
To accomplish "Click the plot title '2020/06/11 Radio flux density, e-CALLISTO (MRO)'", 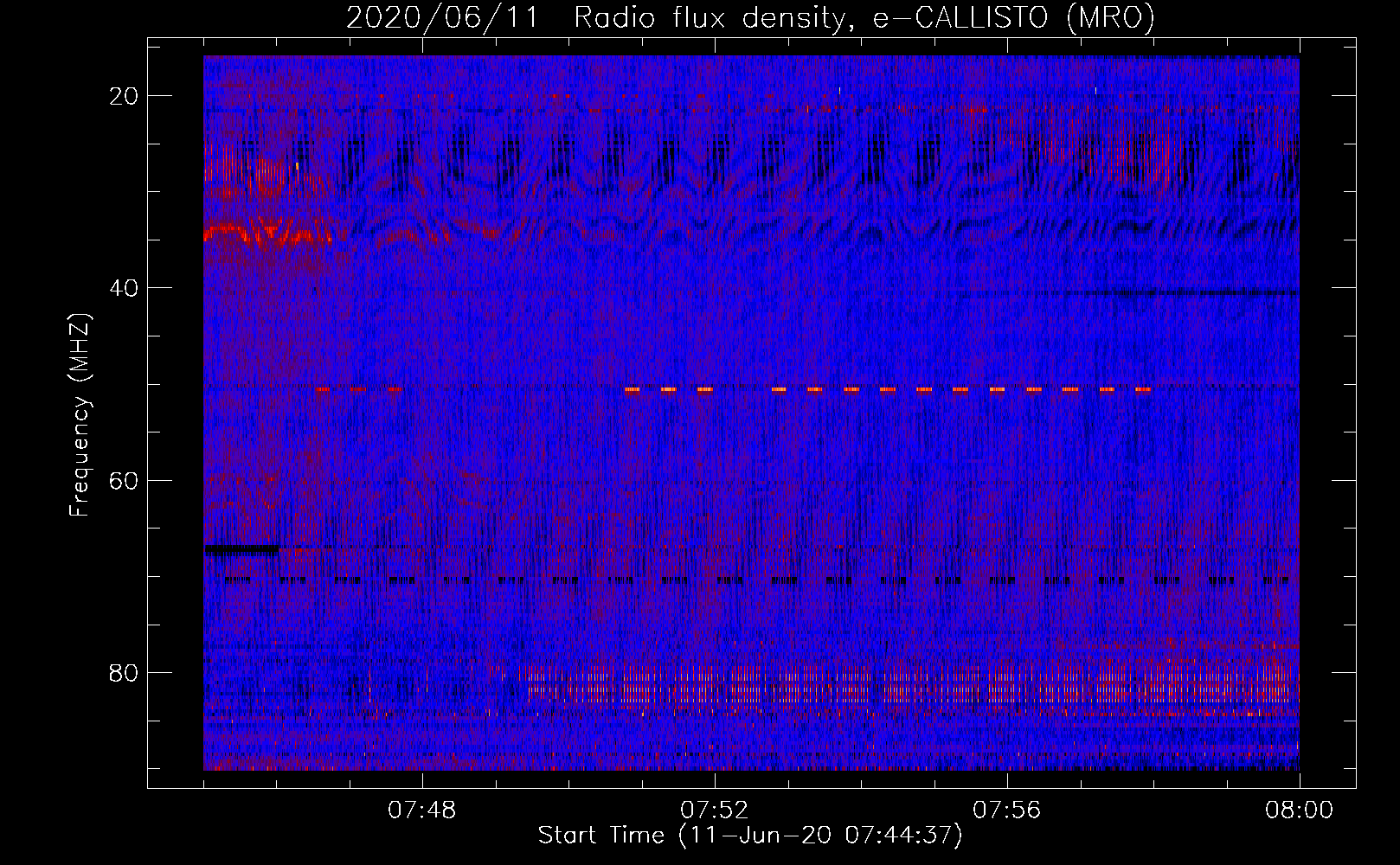I will click(750, 17).
